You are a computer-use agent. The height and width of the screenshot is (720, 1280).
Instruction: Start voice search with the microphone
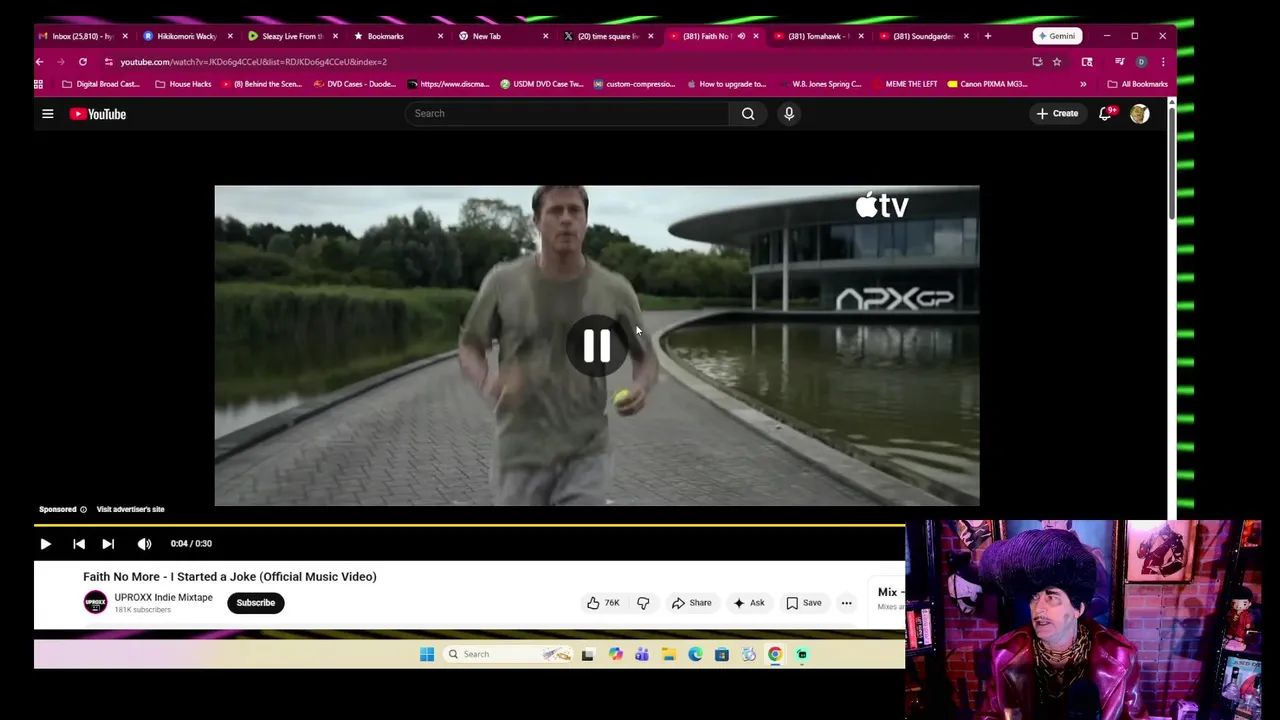pos(789,113)
